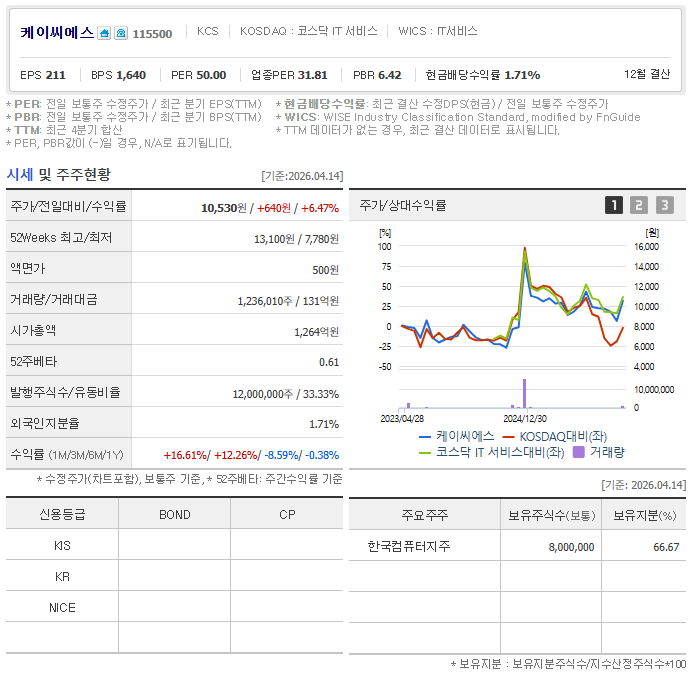Switch chart to tab 2

pyautogui.click(x=639, y=206)
